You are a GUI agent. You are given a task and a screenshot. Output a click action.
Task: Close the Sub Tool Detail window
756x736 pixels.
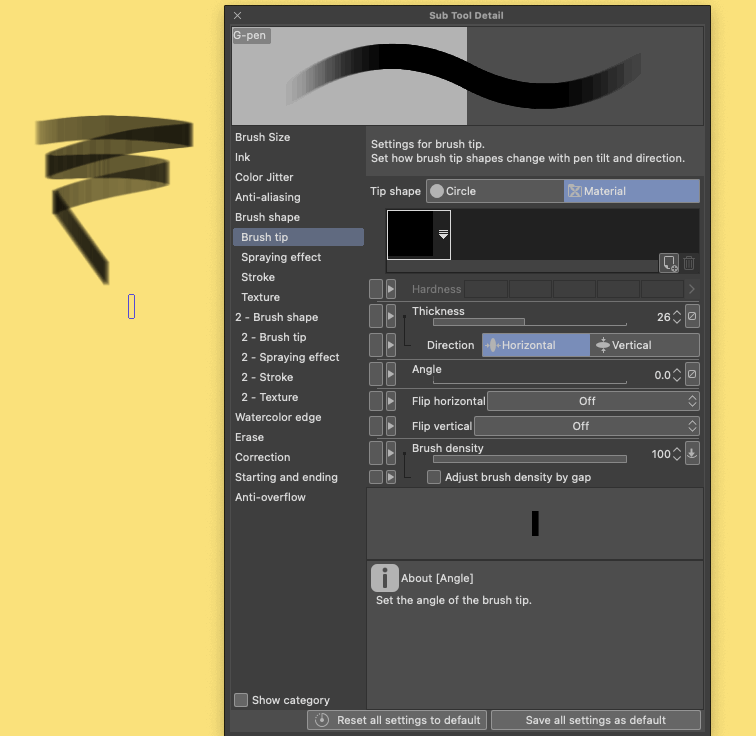[x=238, y=15]
